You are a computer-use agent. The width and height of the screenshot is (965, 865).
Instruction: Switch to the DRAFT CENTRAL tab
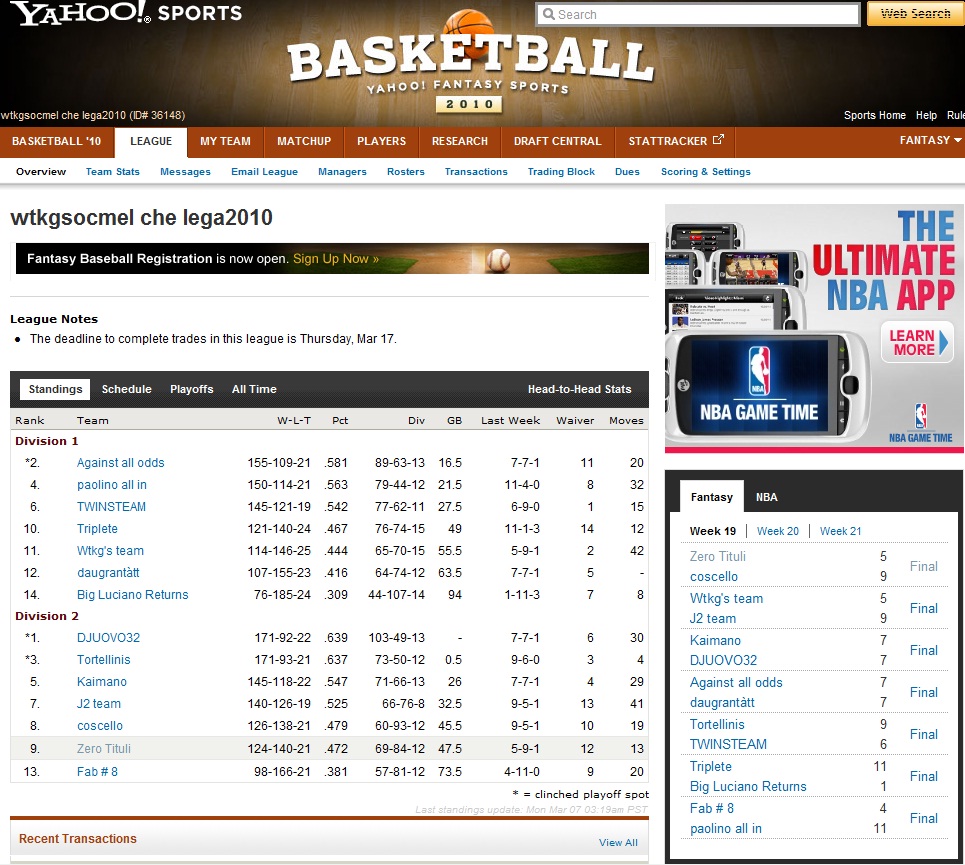click(557, 142)
